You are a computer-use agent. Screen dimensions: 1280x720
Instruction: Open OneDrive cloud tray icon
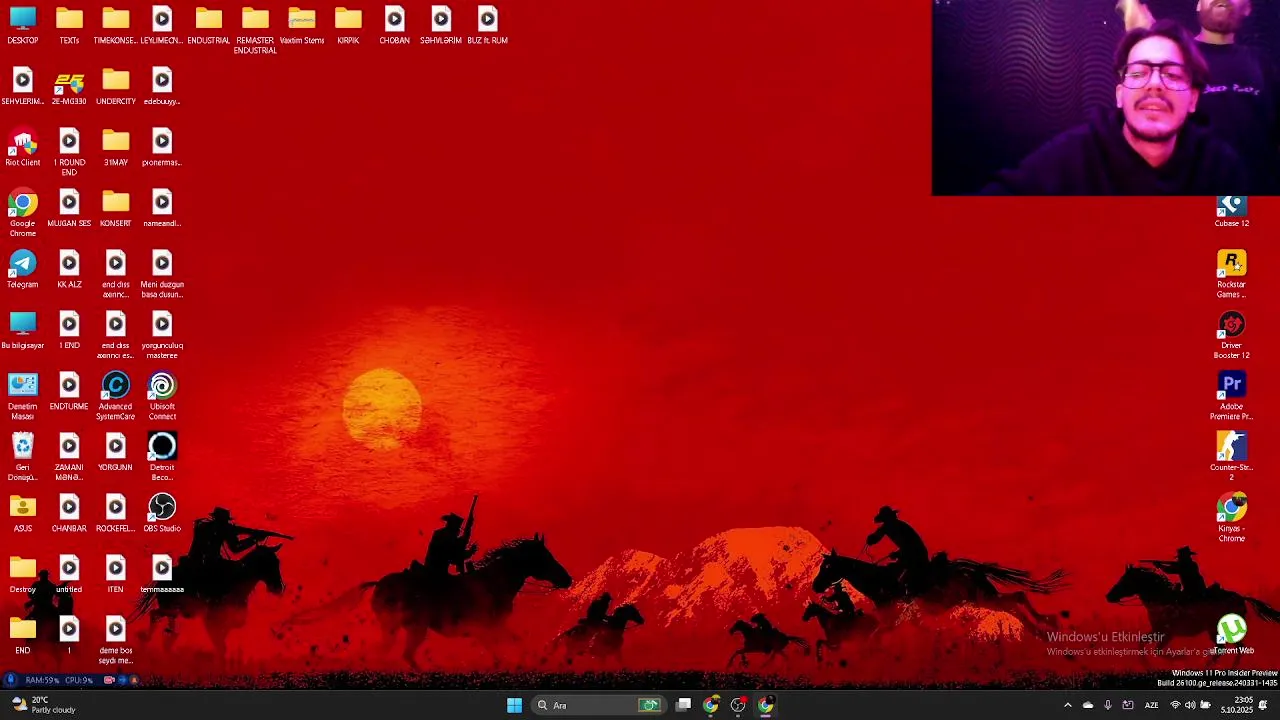pos(1088,705)
